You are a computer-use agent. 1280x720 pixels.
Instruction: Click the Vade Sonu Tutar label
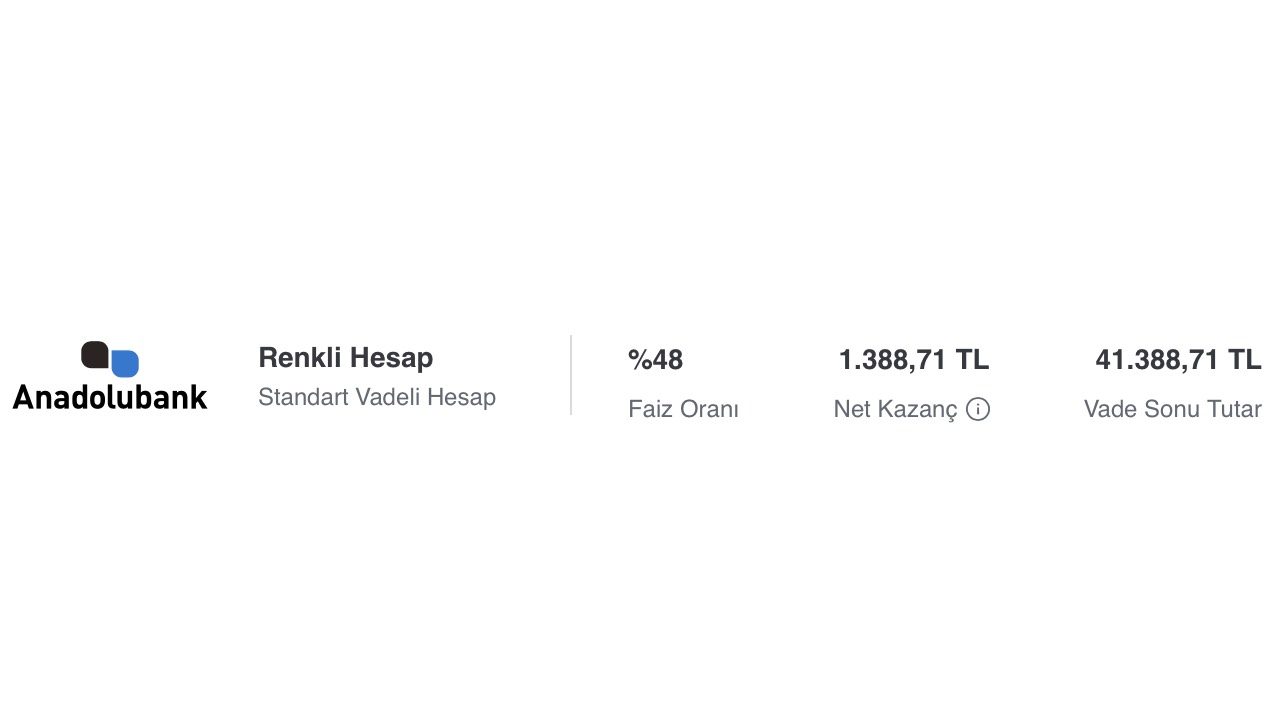click(1172, 409)
